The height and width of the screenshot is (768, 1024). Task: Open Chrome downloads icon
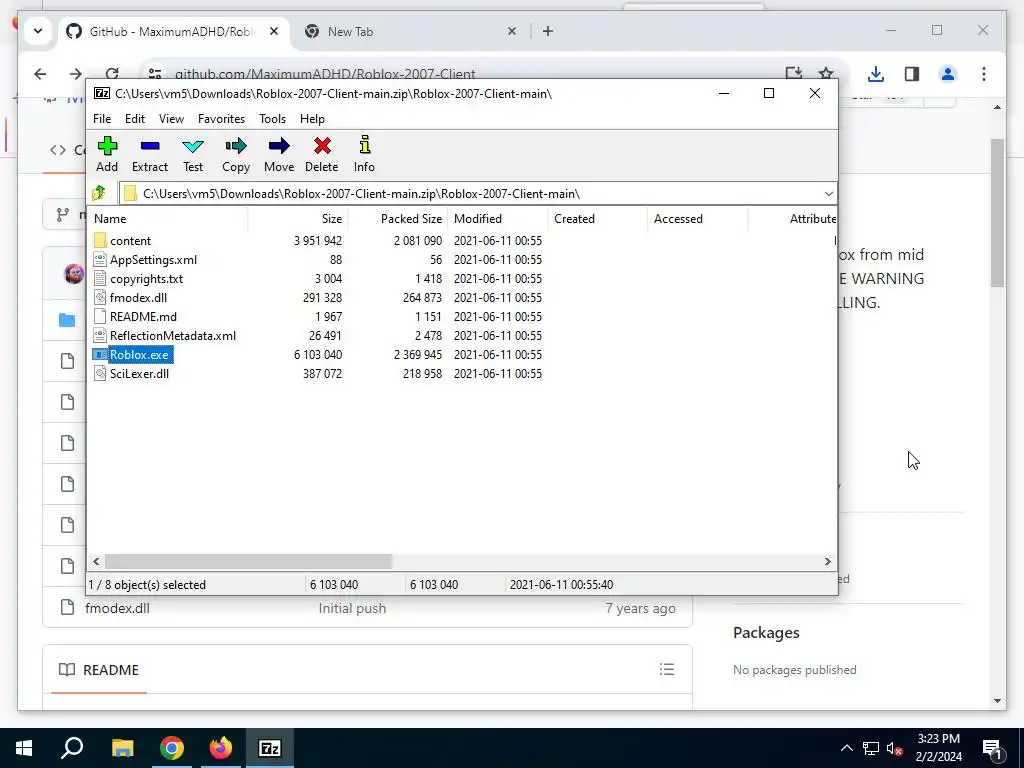[x=876, y=74]
